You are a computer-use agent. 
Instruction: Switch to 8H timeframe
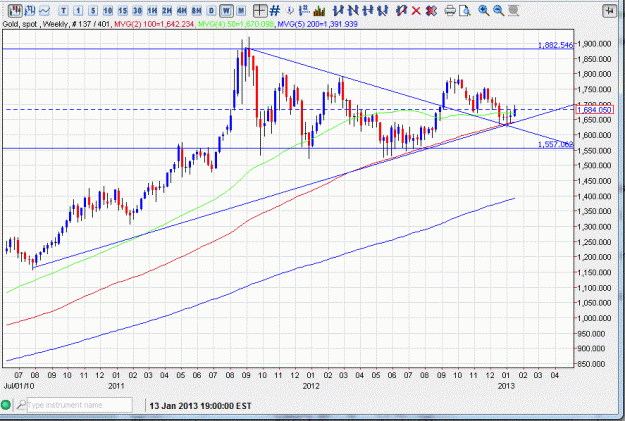click(197, 11)
